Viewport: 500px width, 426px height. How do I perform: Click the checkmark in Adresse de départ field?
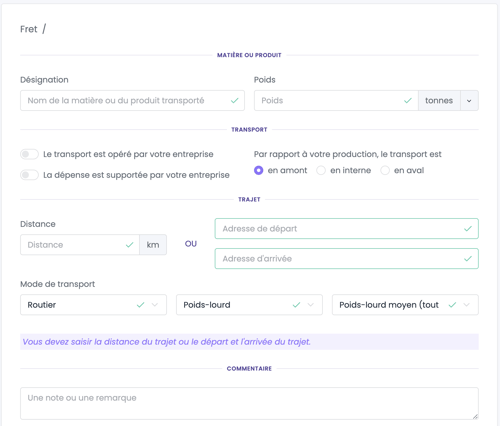point(468,229)
